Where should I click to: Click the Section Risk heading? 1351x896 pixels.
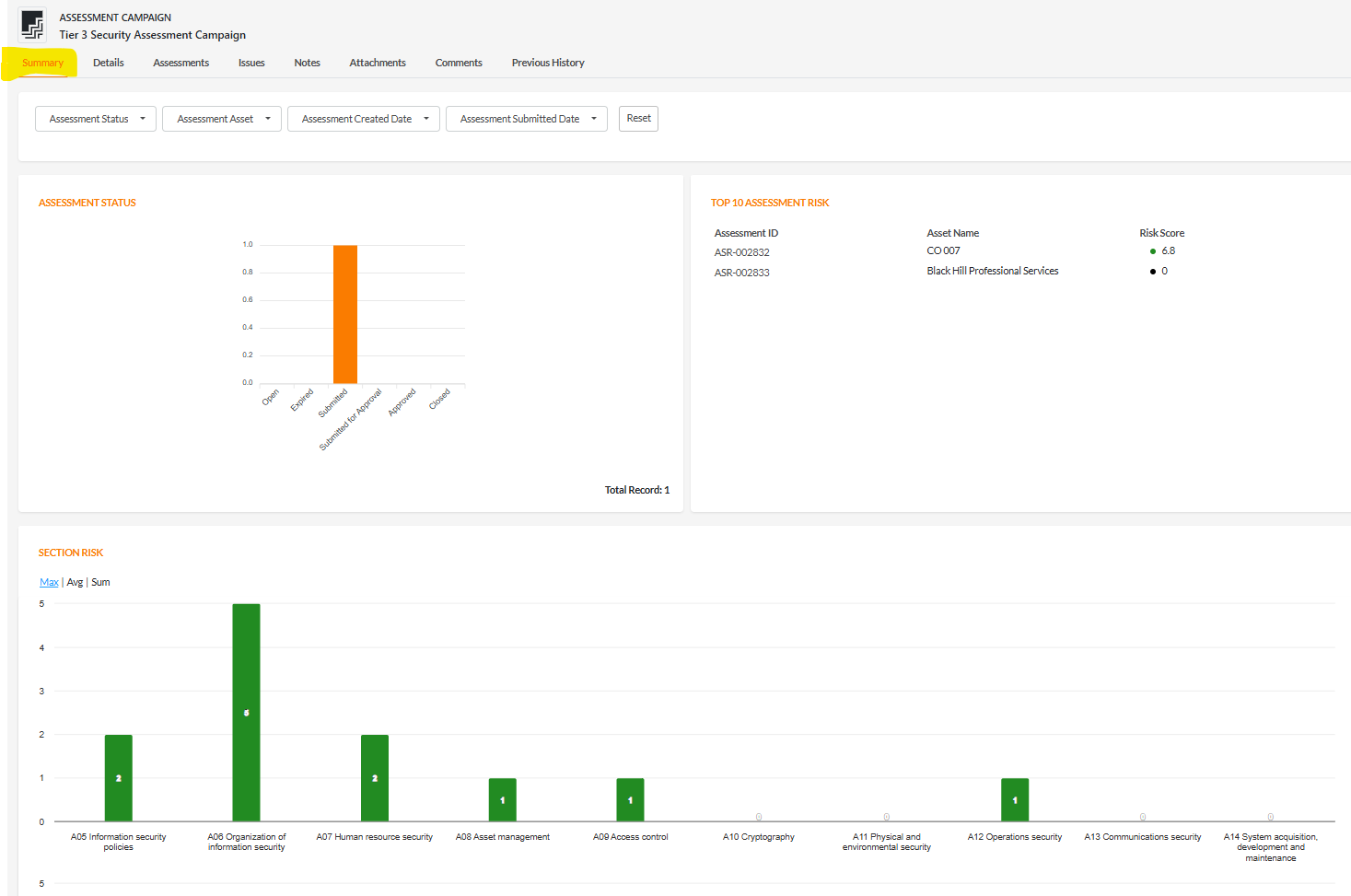(71, 553)
